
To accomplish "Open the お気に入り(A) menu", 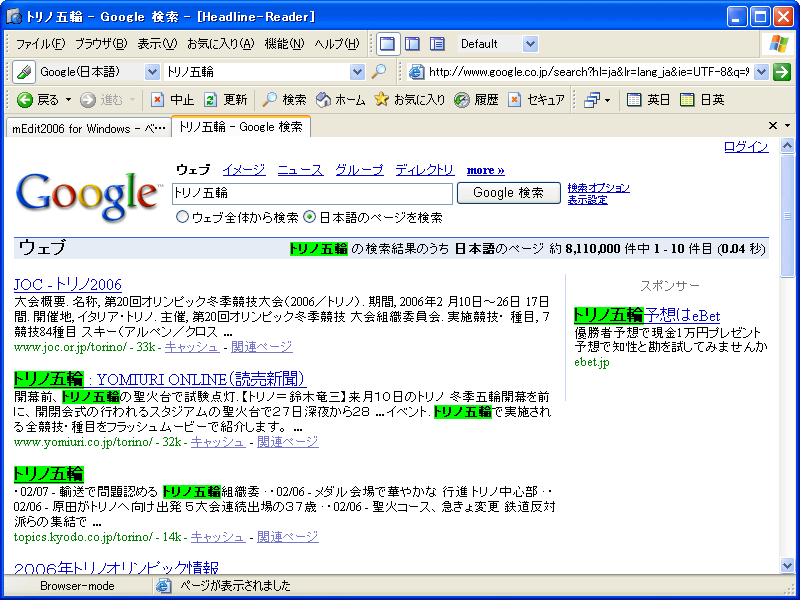I will pos(220,44).
